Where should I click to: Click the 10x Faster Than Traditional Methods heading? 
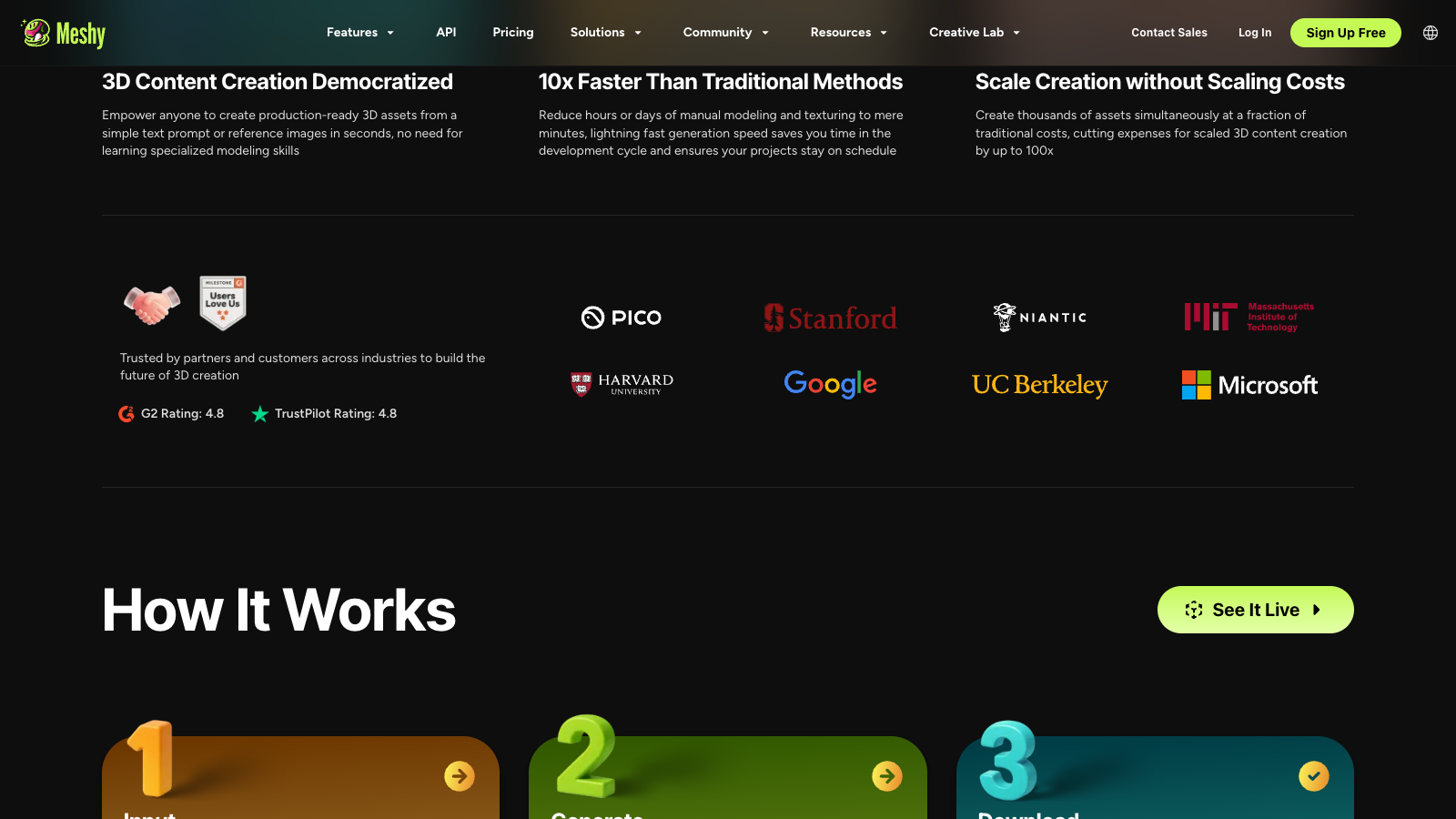click(721, 82)
